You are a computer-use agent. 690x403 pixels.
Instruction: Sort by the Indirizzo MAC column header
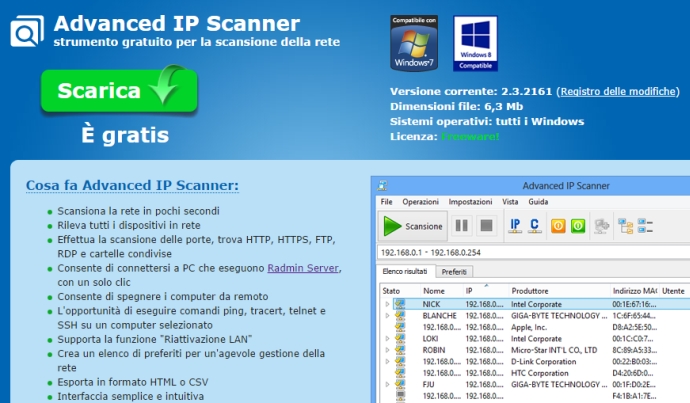[634, 291]
